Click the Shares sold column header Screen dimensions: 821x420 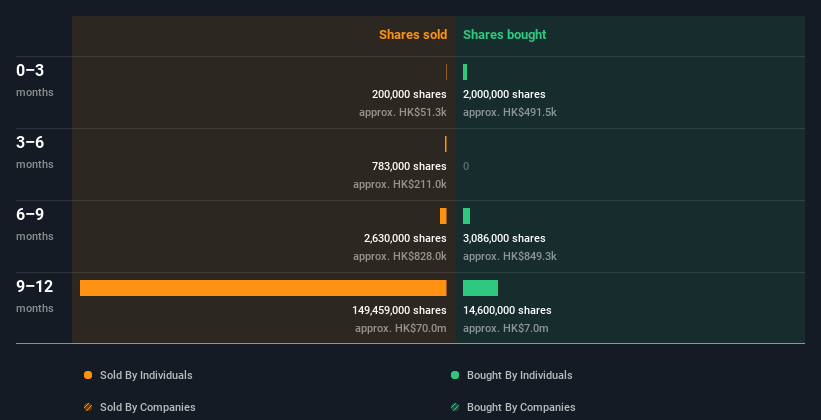[413, 35]
